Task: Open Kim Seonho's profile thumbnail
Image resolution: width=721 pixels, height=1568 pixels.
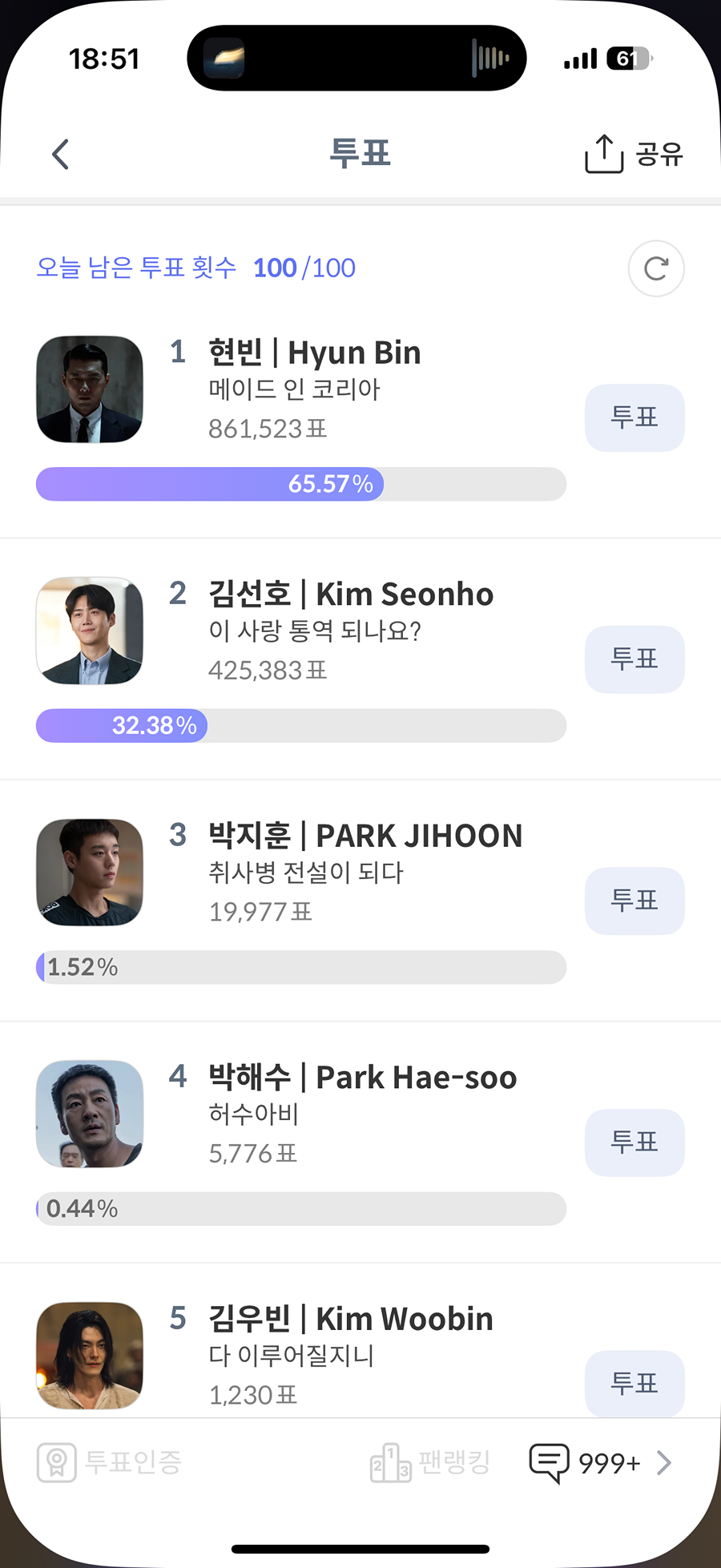Action: pos(90,631)
